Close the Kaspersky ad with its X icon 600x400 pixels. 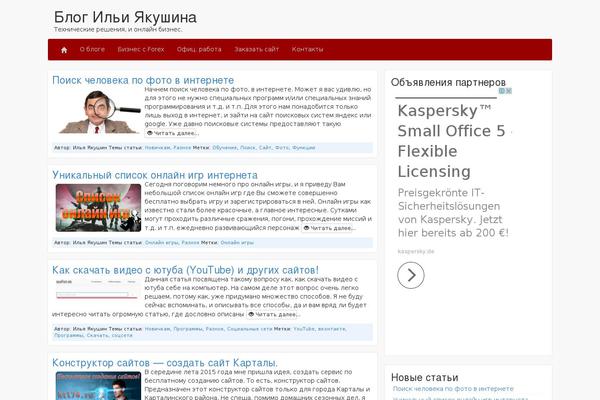[x=509, y=91]
